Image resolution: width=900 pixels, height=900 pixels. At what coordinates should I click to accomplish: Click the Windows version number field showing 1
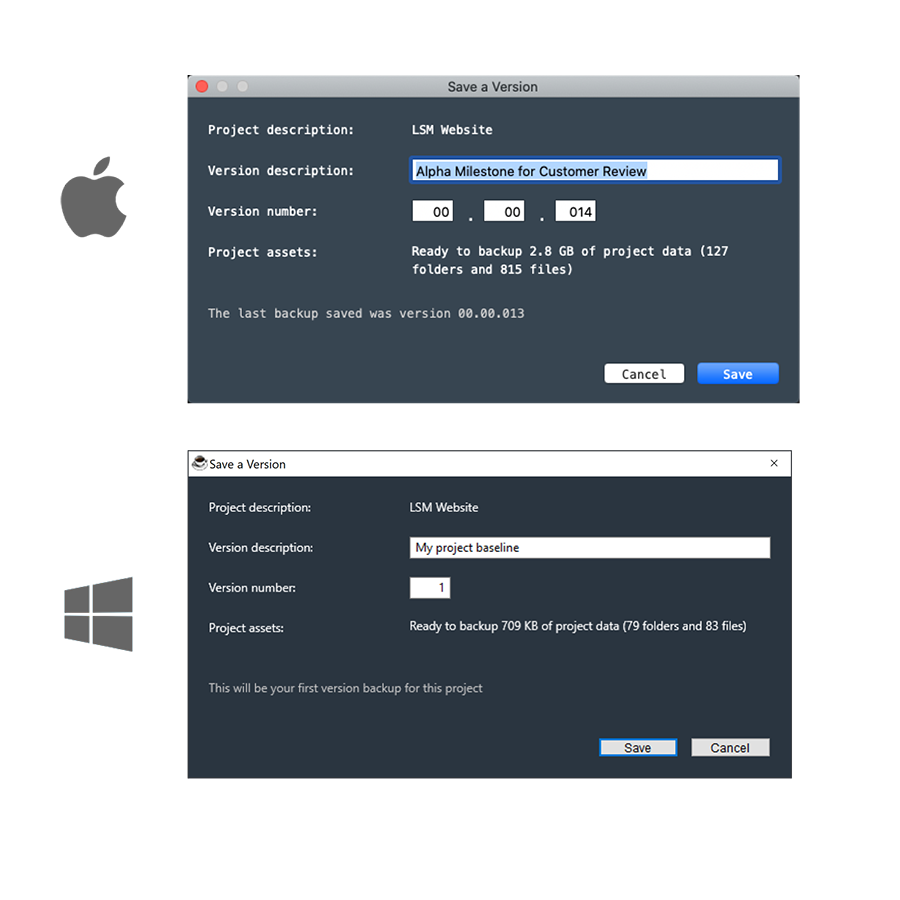430,588
